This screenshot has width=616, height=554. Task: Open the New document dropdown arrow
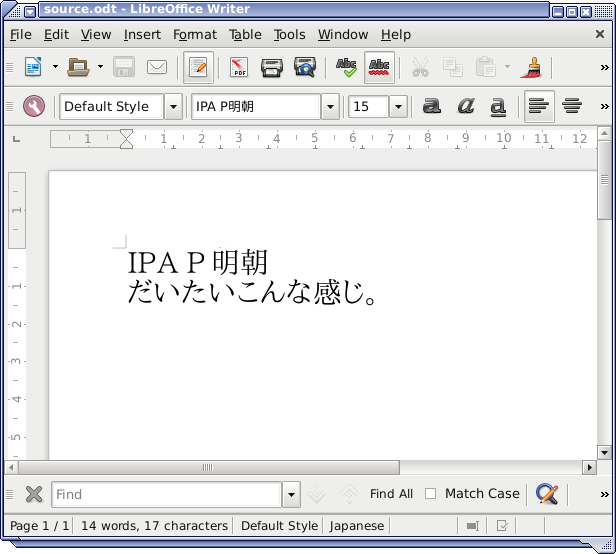[55, 67]
